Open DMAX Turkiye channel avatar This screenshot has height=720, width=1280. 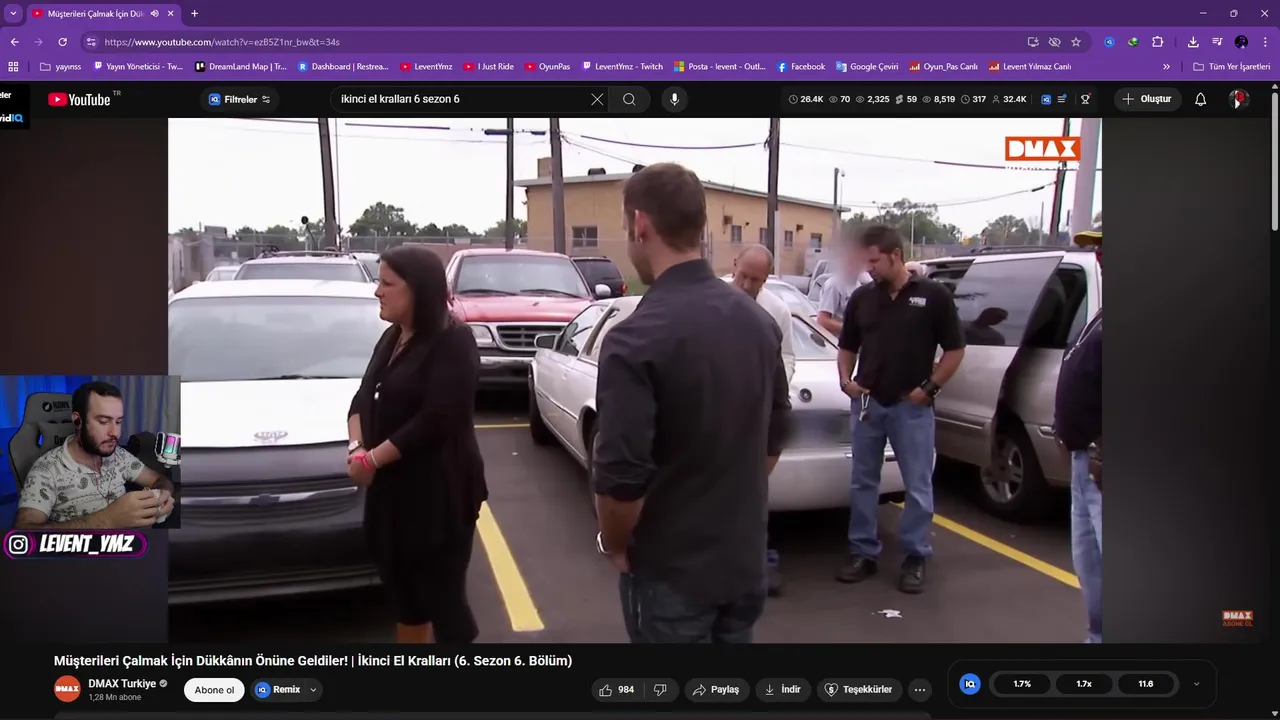tap(67, 689)
